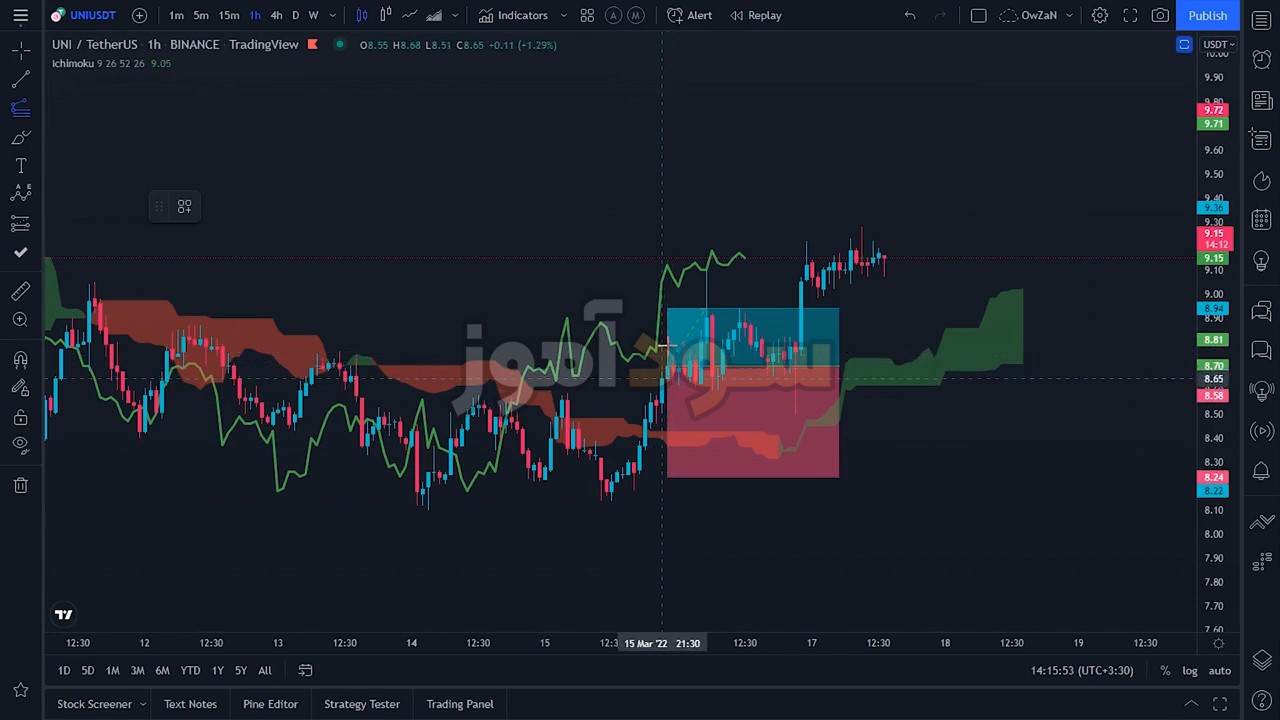Toggle auto scale
The width and height of the screenshot is (1280, 720).
pos(1220,671)
